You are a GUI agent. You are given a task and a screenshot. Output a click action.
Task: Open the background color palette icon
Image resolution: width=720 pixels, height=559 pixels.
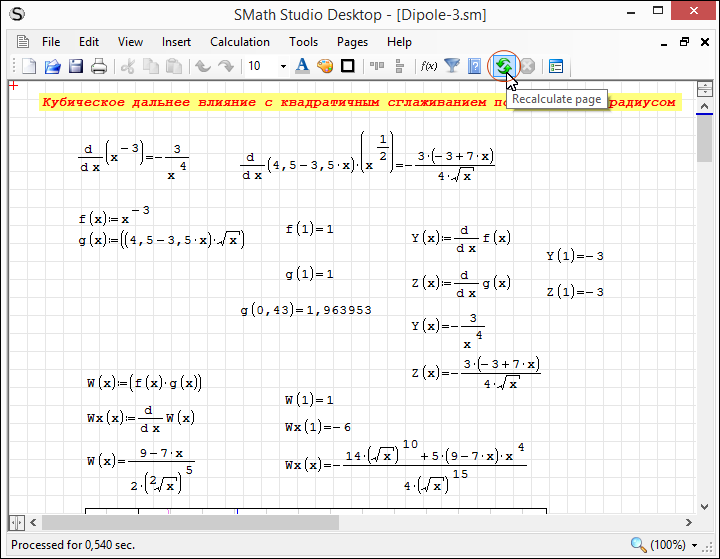(x=325, y=67)
